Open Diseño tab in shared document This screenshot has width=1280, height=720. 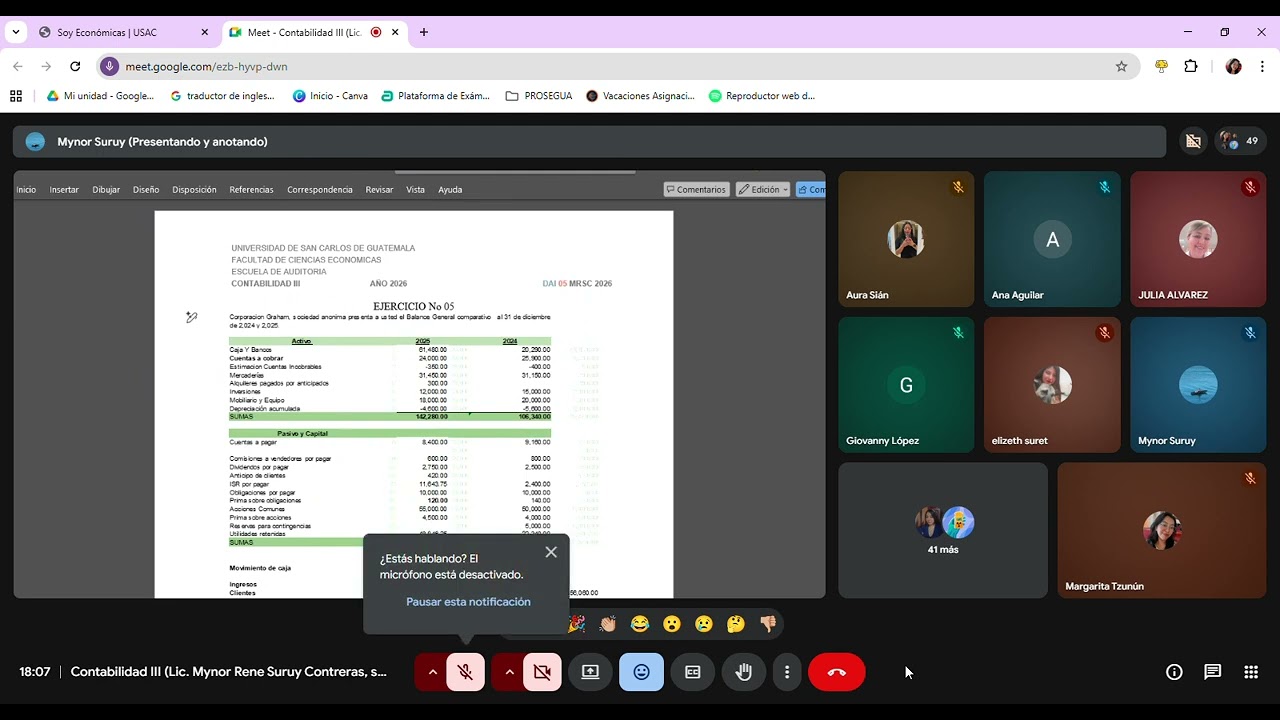146,190
